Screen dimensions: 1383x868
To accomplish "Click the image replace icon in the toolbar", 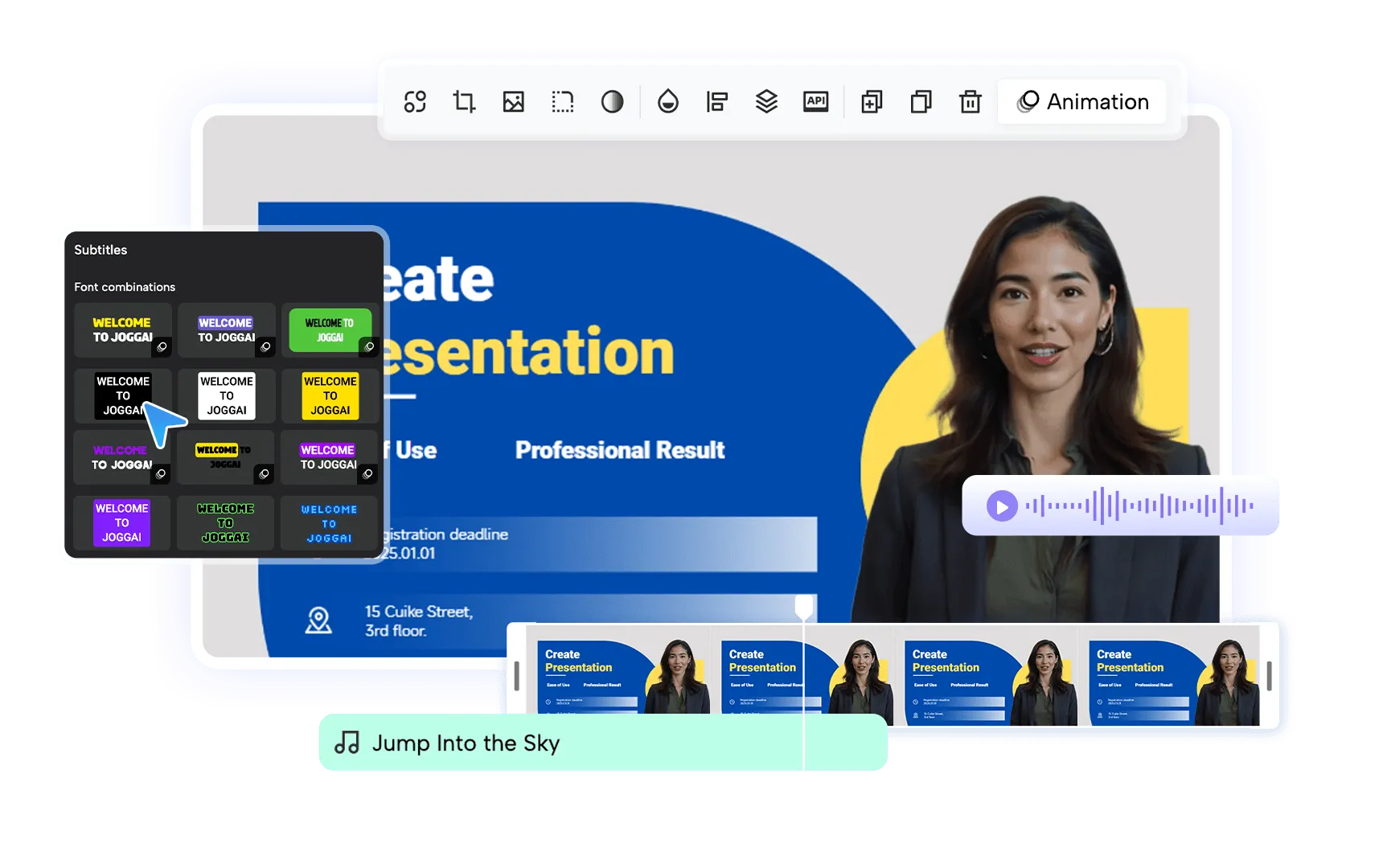I will (513, 102).
